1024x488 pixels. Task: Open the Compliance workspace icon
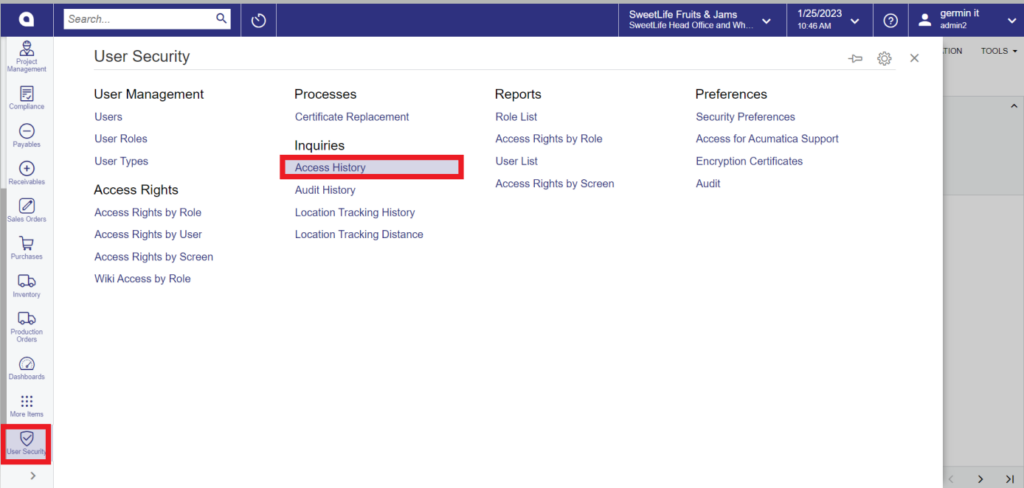(x=27, y=98)
